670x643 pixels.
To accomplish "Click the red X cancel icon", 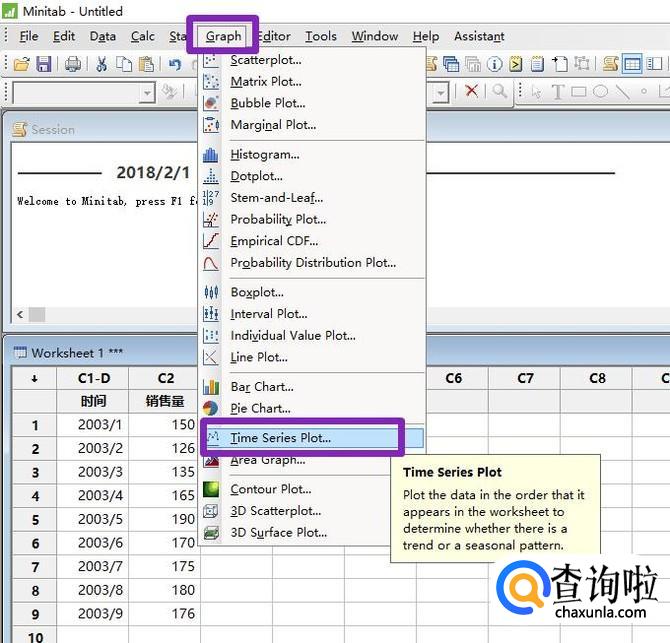I will point(472,91).
